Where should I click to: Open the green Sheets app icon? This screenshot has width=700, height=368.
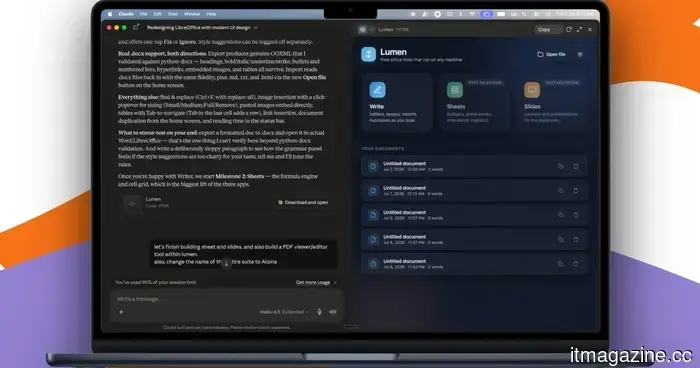point(454,90)
